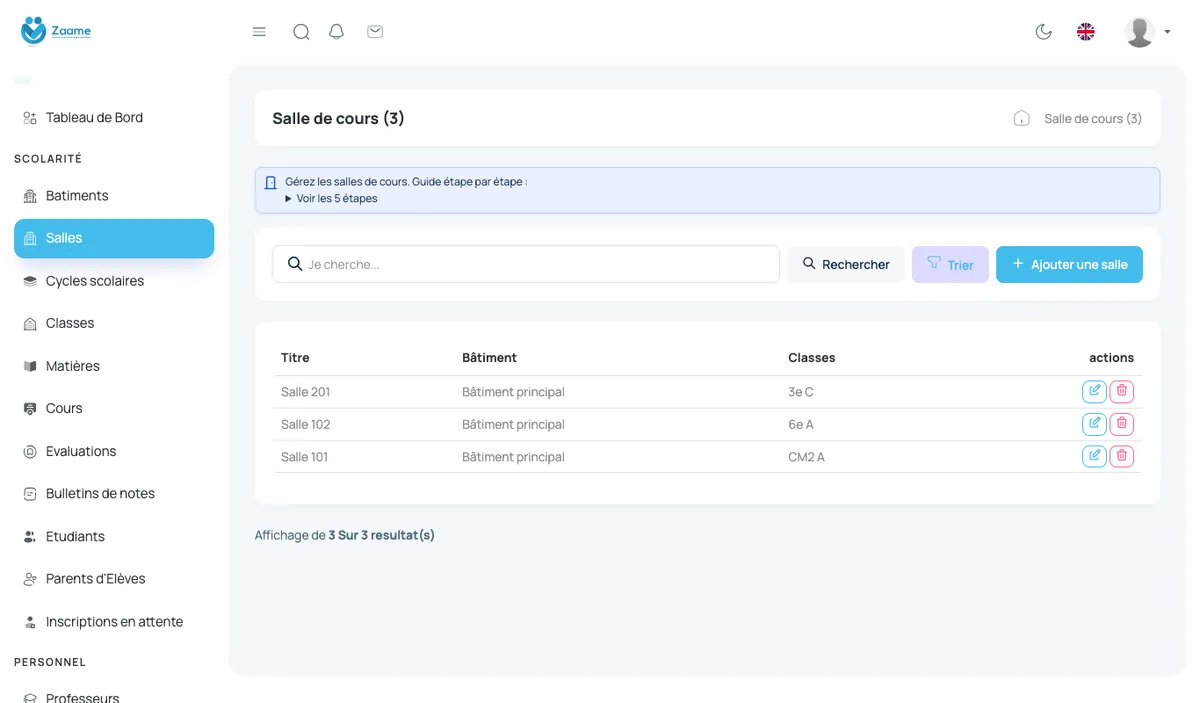Image resolution: width=1200 pixels, height=703 pixels.
Task: Delete Salle 201 with the trash icon
Action: (x=1122, y=391)
